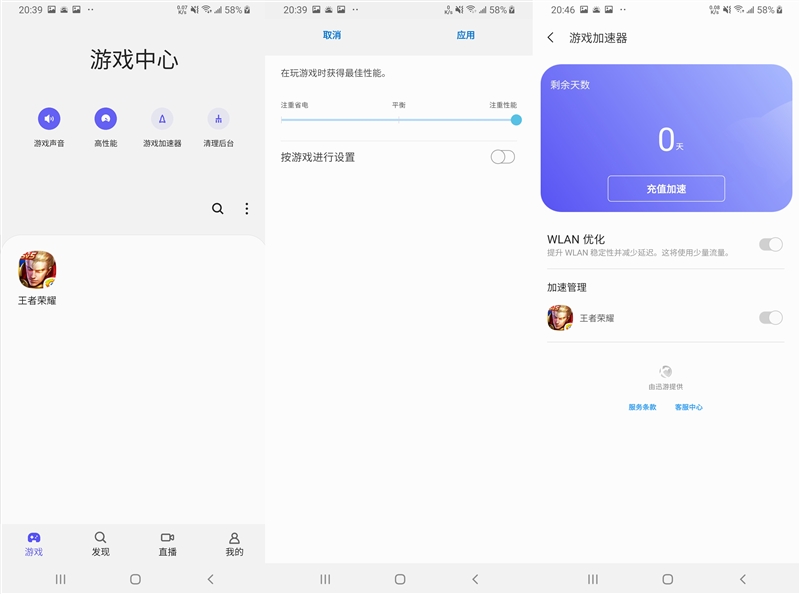Open the search magnifier in Game Center

coord(217,209)
